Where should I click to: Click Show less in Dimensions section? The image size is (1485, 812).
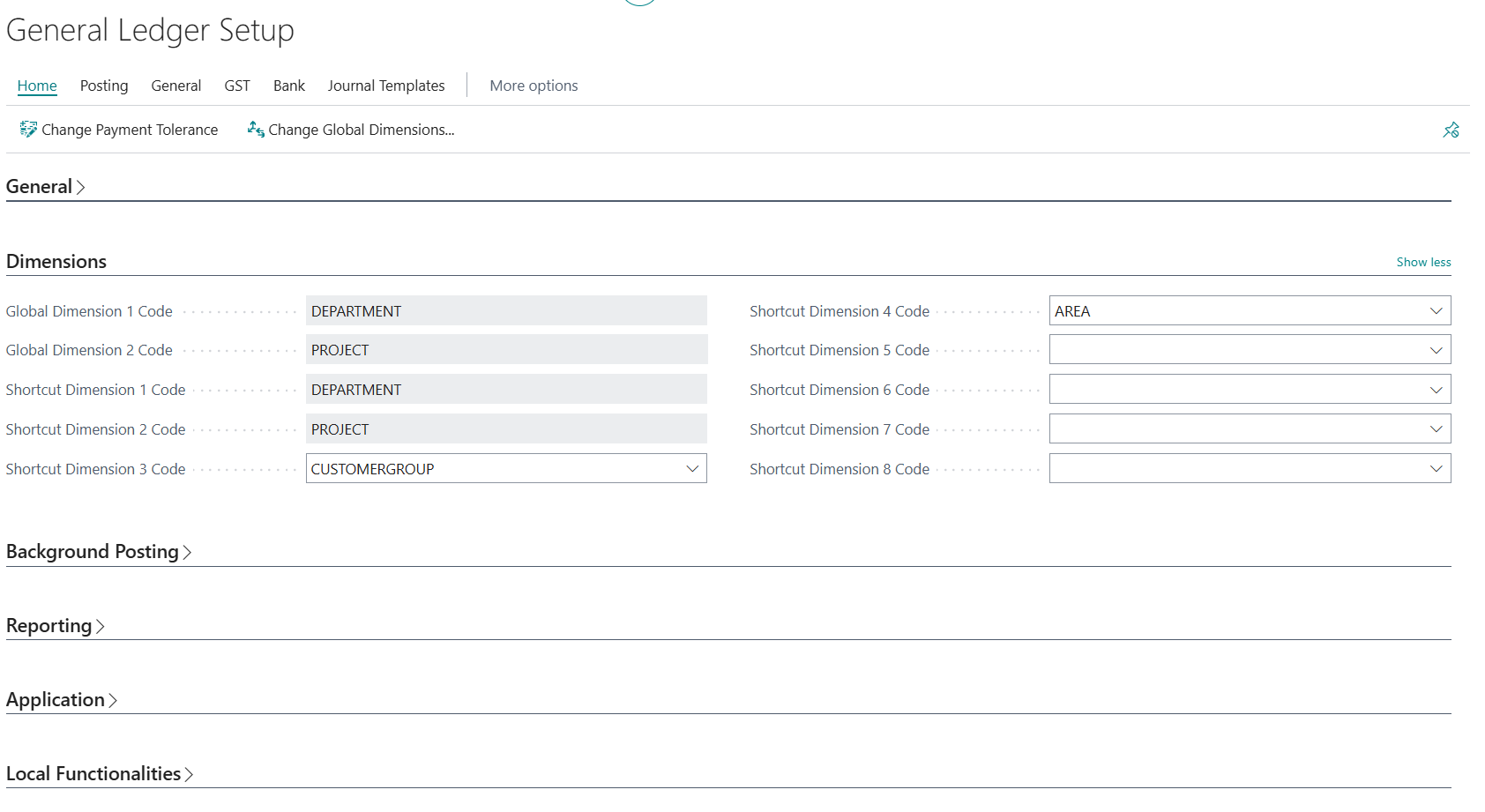pyautogui.click(x=1423, y=262)
